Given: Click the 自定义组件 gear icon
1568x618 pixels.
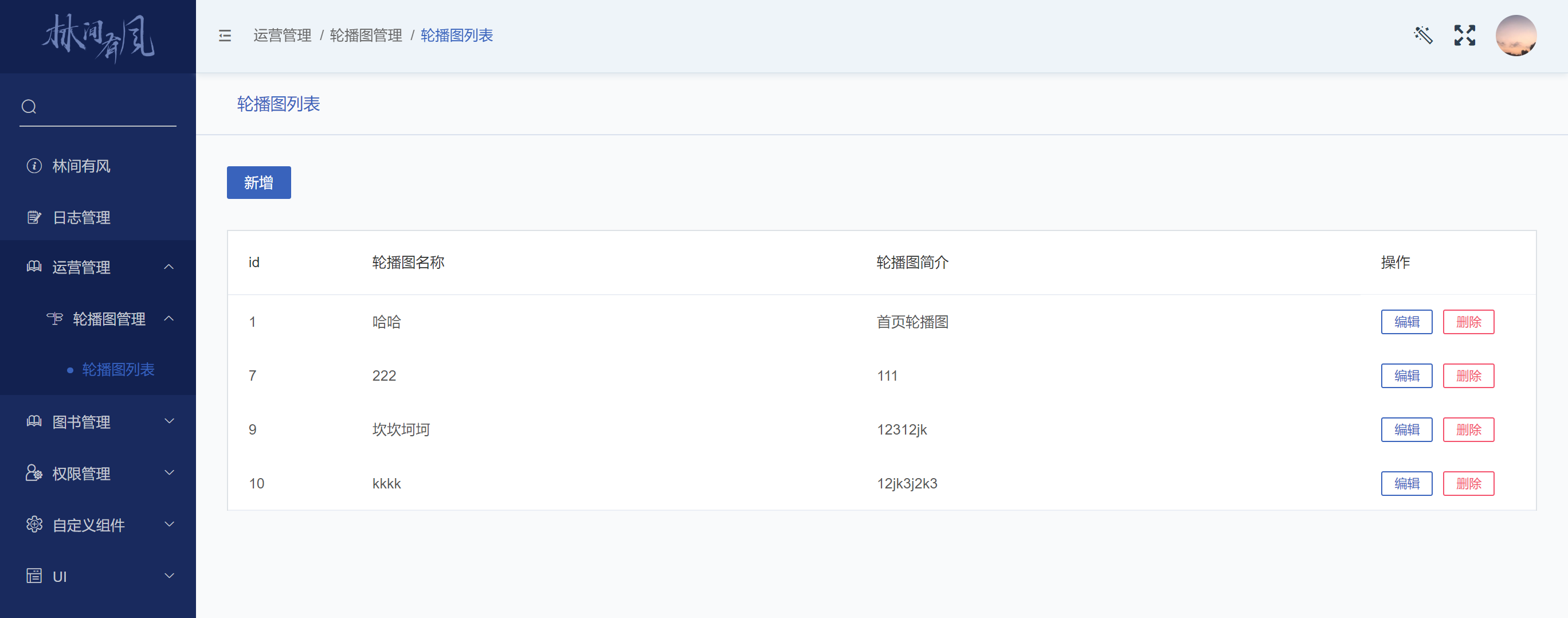Looking at the screenshot, I should [x=34, y=524].
